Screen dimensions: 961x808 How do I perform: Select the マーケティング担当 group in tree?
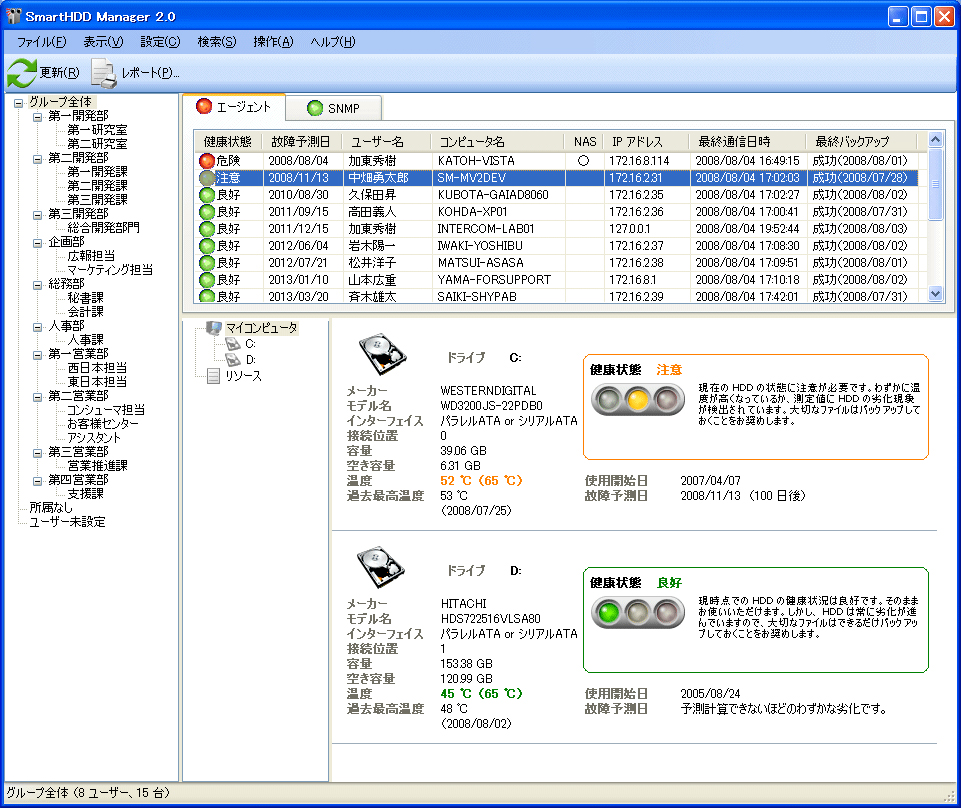point(110,270)
